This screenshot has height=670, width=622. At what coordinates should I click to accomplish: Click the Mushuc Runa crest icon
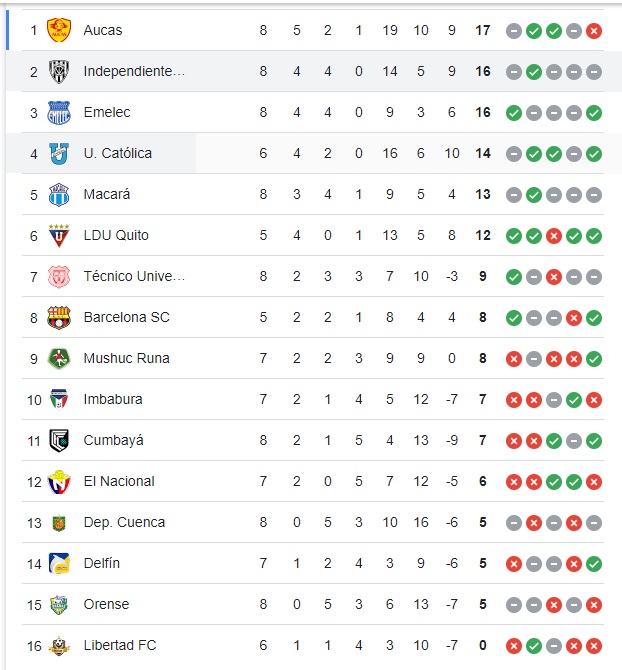click(x=59, y=358)
